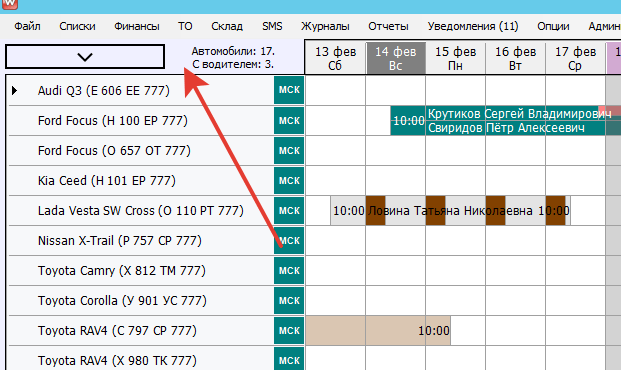Click Kia Ceed cell under 16 фев
The image size is (621, 370).
point(515,181)
